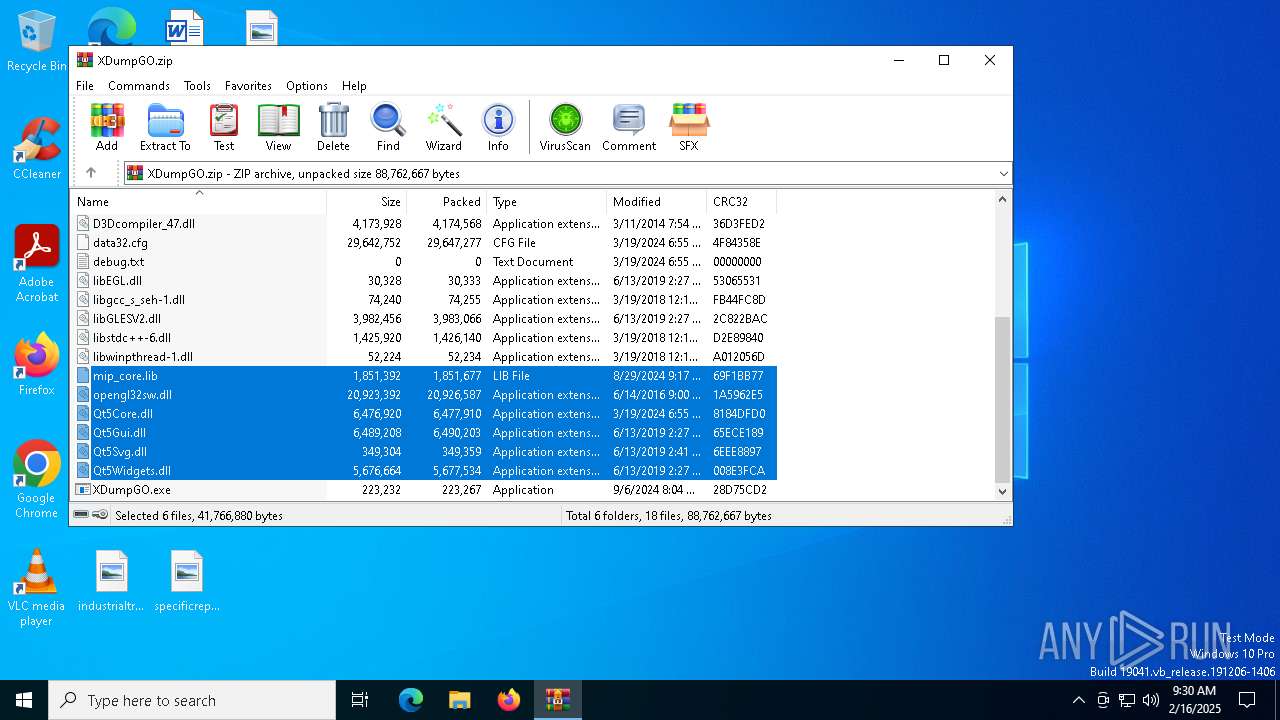
Task: Start VirusScan on the archive
Action: coord(565,127)
